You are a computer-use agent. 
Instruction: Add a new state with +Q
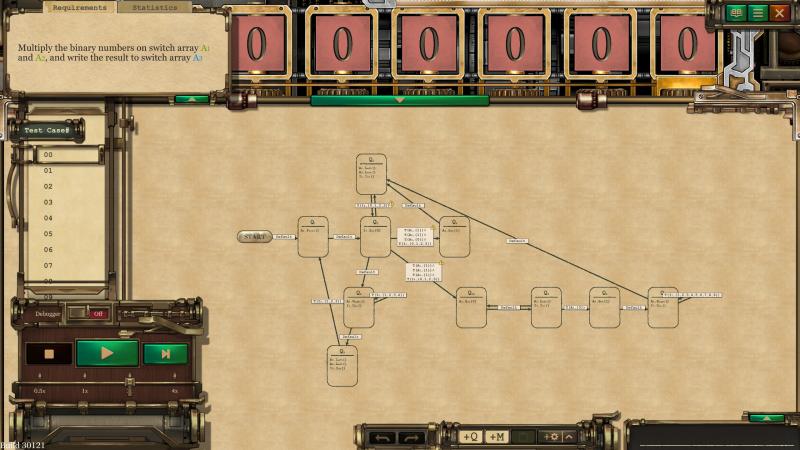click(470, 437)
